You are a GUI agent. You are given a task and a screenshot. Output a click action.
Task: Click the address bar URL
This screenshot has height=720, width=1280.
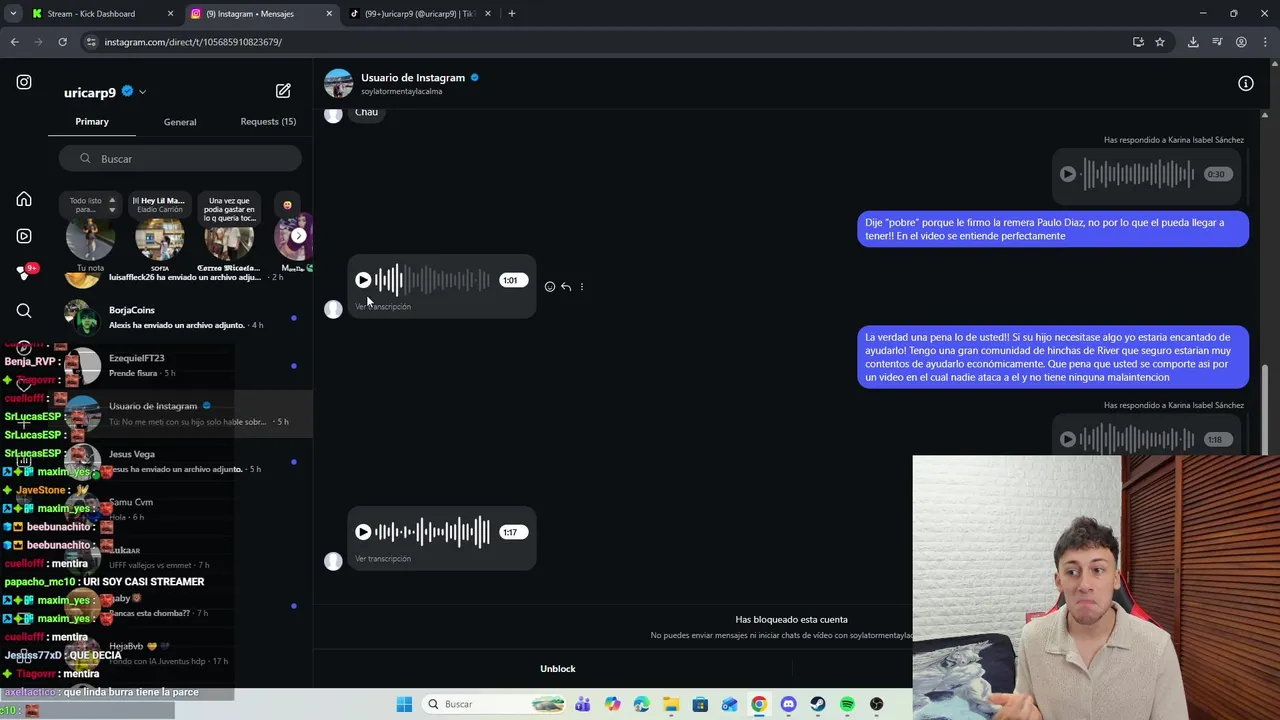point(193,42)
